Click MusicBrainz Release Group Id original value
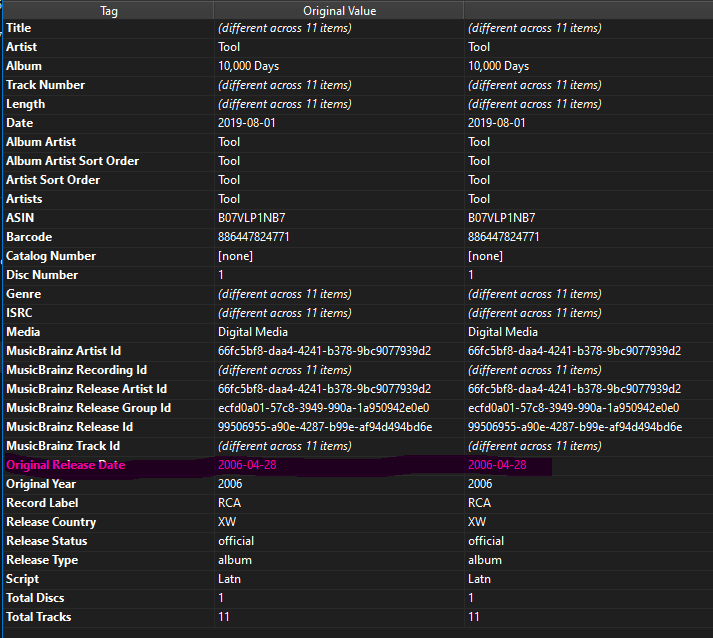The image size is (713, 638). tap(324, 408)
